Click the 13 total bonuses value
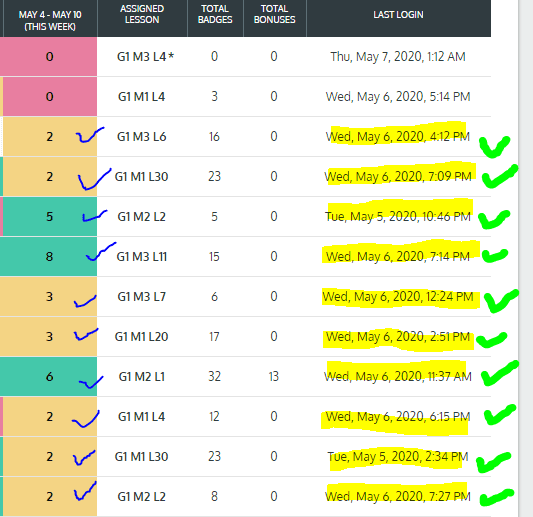 pos(274,377)
